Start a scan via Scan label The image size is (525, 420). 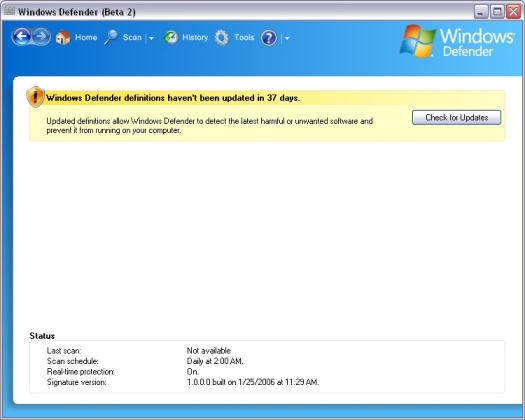[x=132, y=37]
